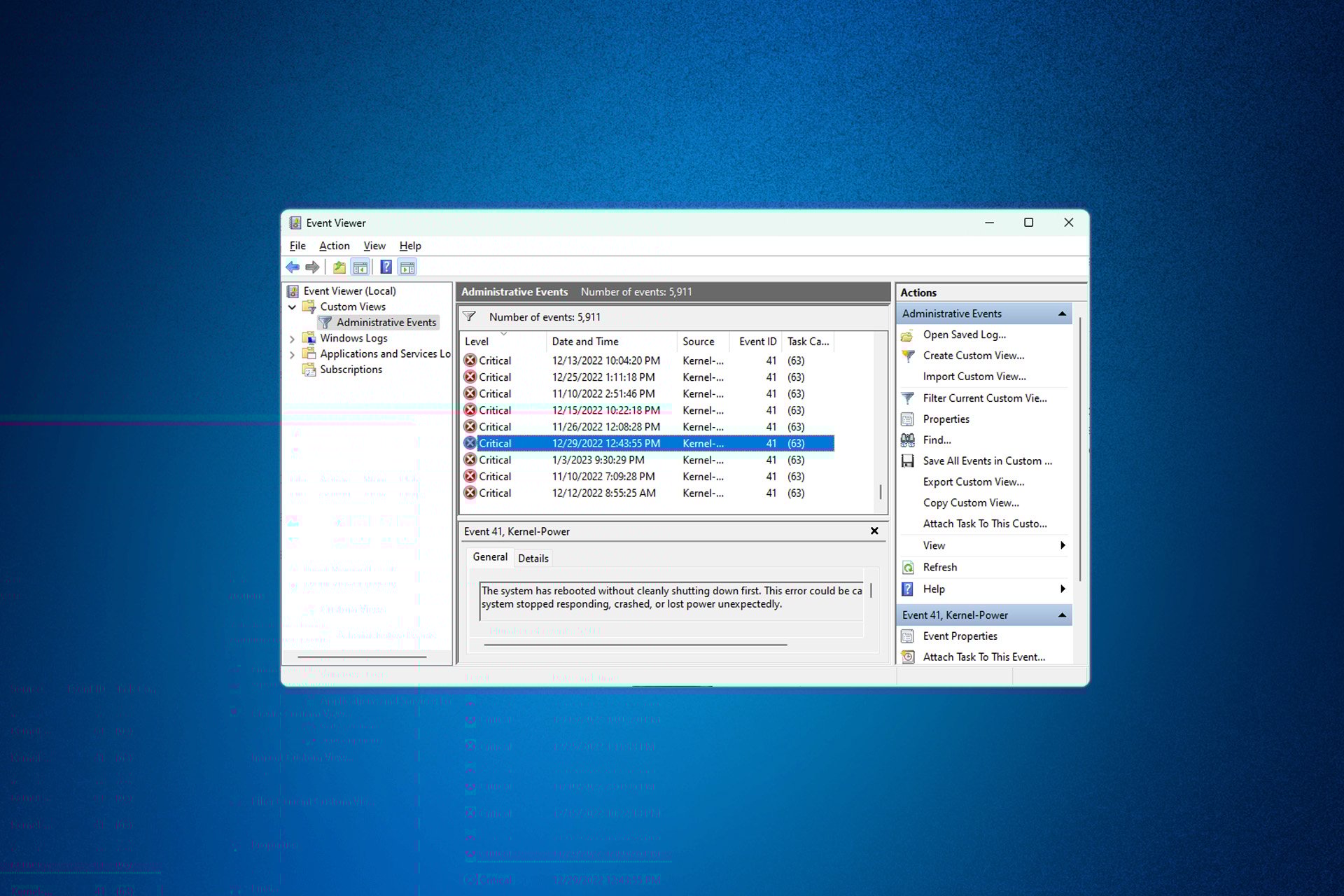
Task: Select the 12/15/2022 10:22:18 PM event row
Action: pos(648,410)
